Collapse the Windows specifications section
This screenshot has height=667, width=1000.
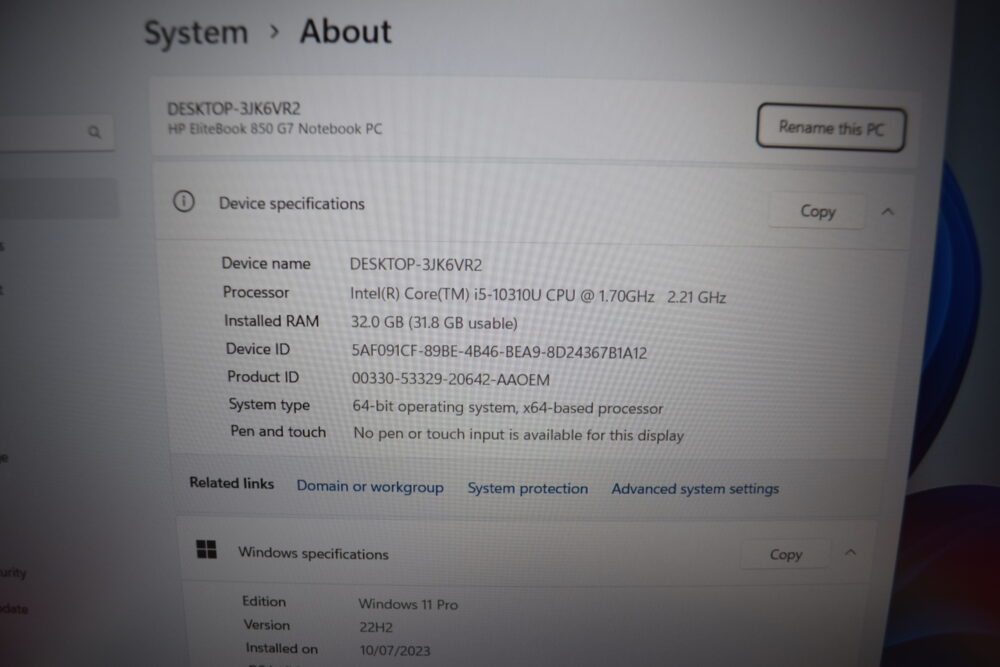tap(850, 552)
